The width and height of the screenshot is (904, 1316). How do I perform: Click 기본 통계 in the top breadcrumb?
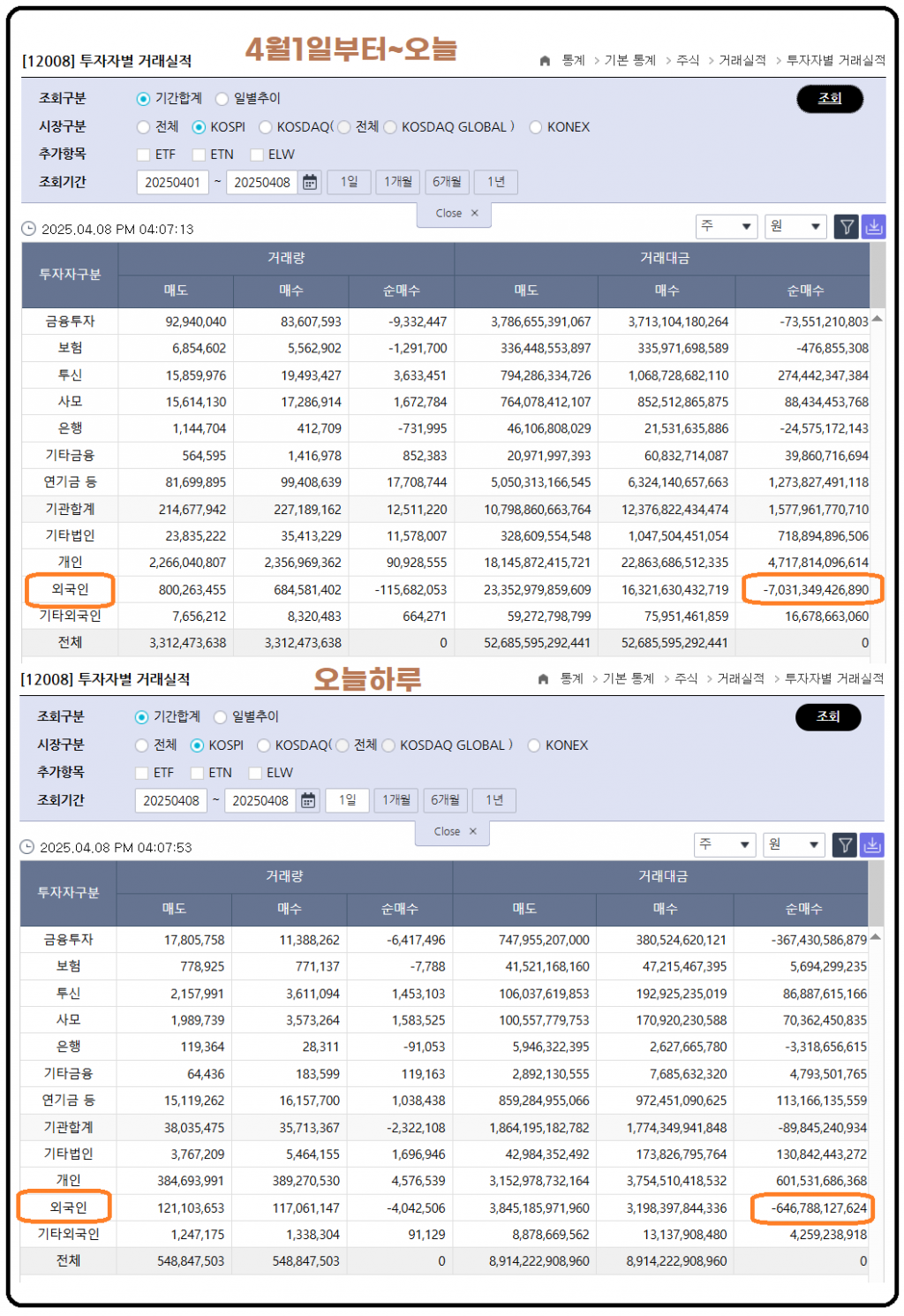pyautogui.click(x=629, y=60)
